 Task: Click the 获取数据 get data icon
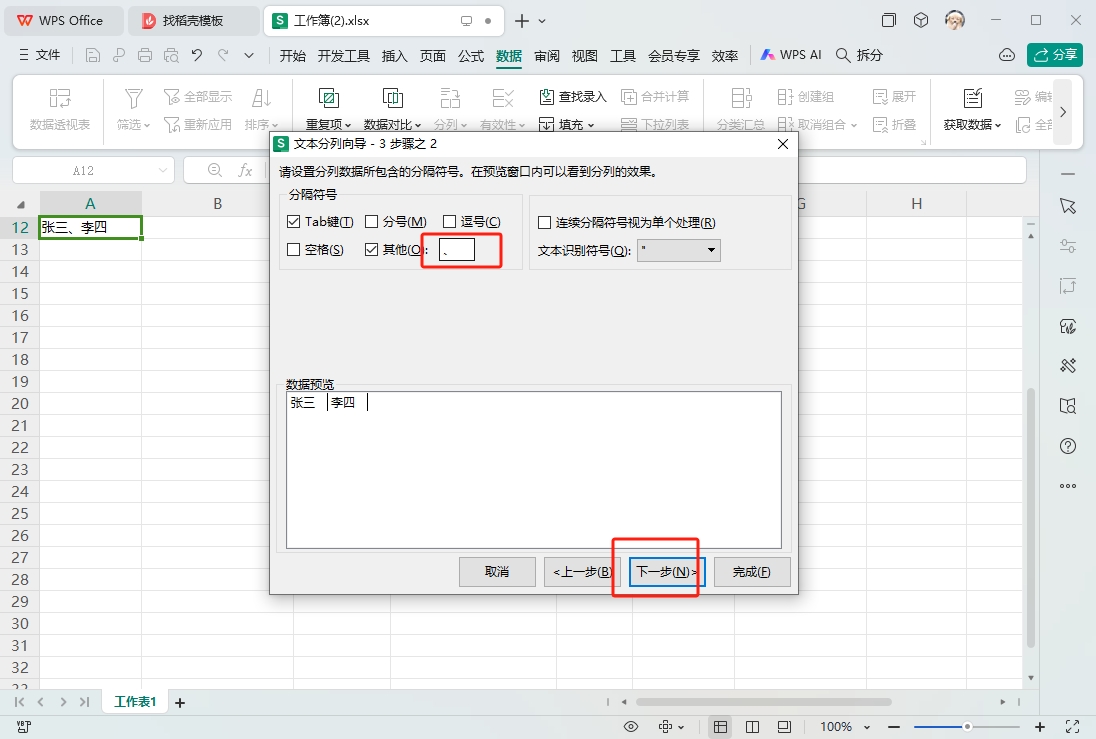click(972, 98)
